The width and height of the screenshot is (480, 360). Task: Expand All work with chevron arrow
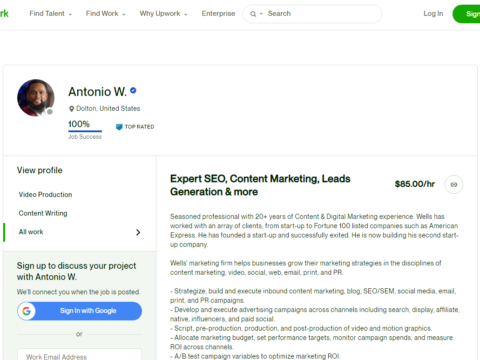click(138, 232)
